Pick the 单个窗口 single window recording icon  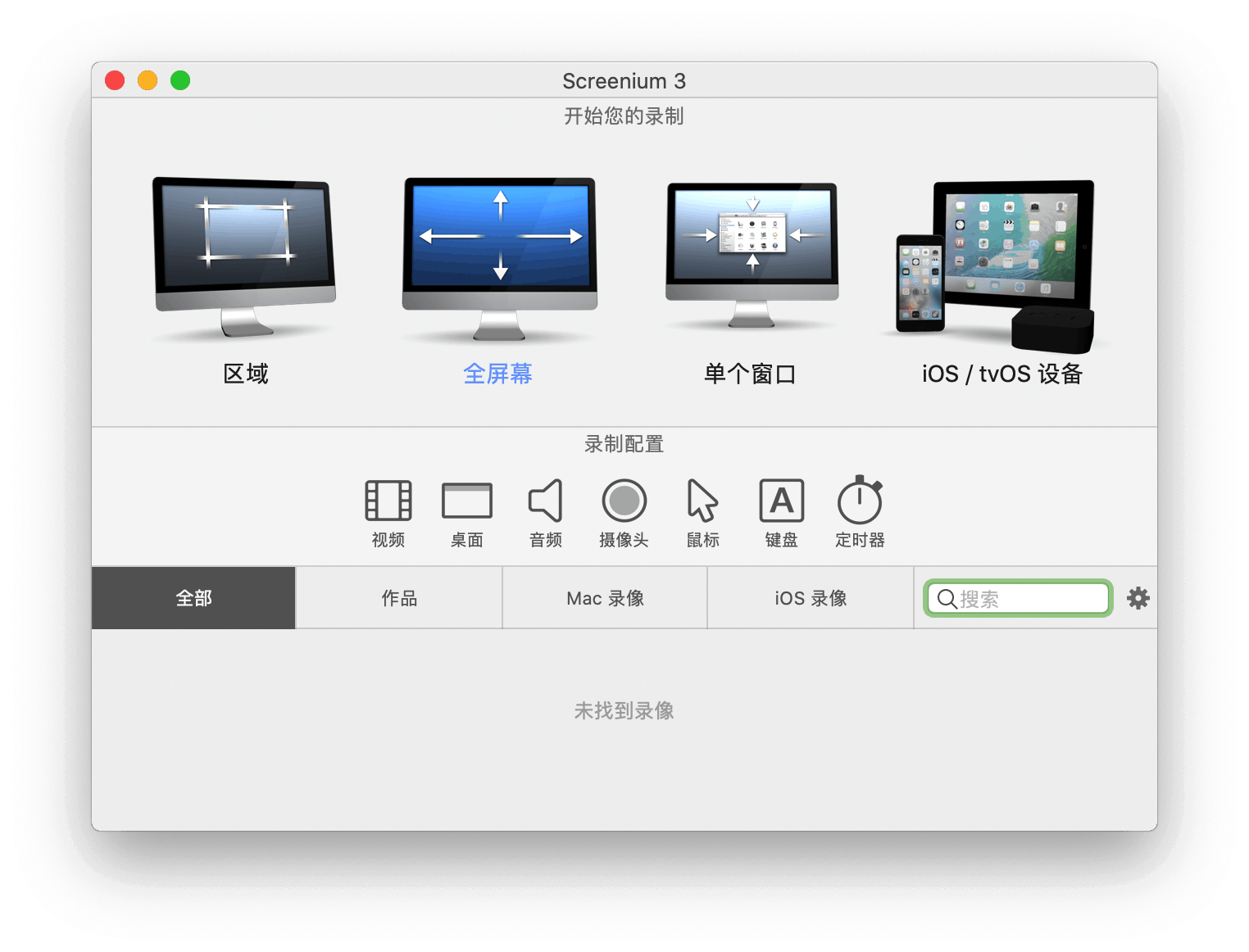coord(752,255)
